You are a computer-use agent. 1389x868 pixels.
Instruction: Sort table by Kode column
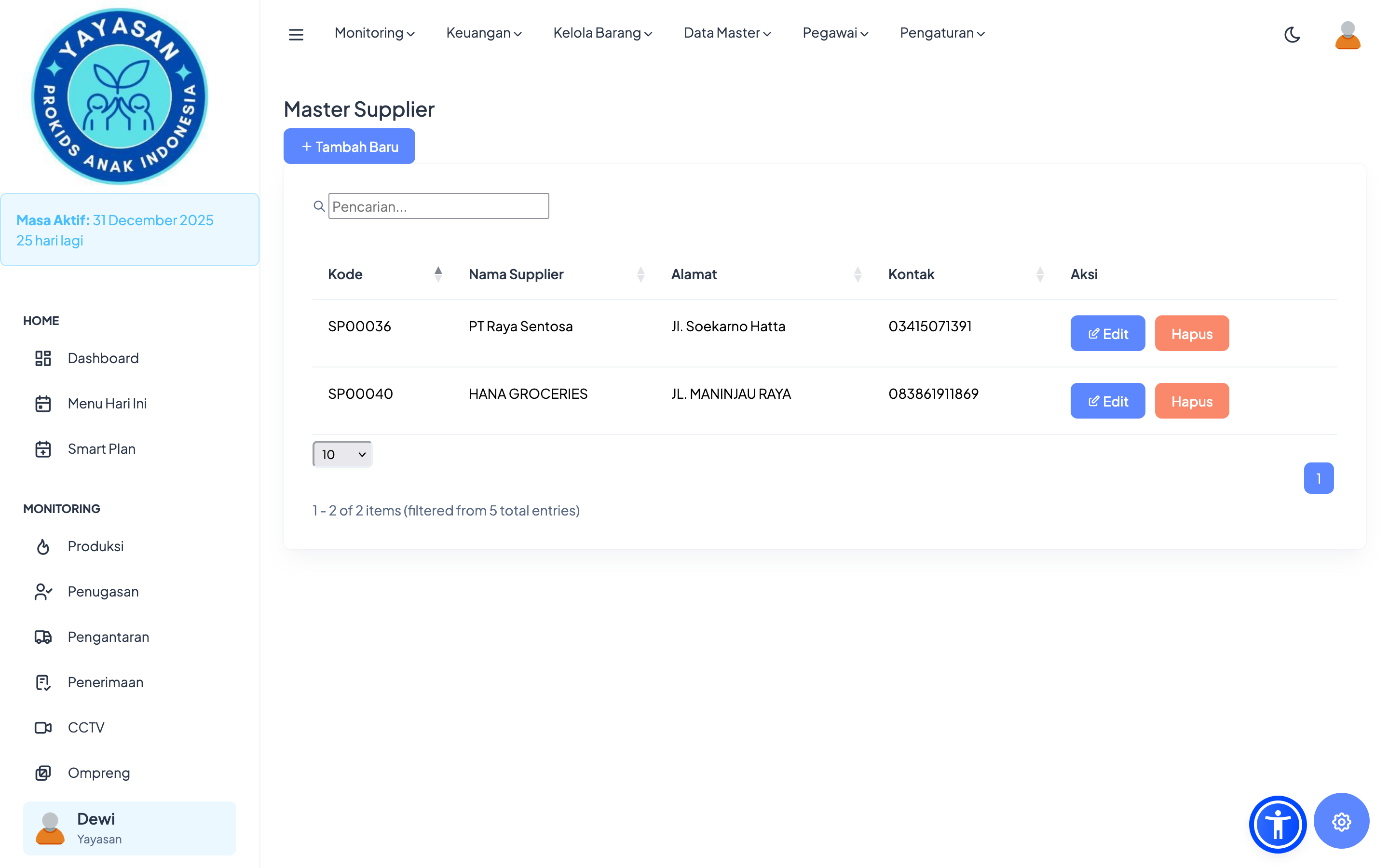pyautogui.click(x=438, y=274)
